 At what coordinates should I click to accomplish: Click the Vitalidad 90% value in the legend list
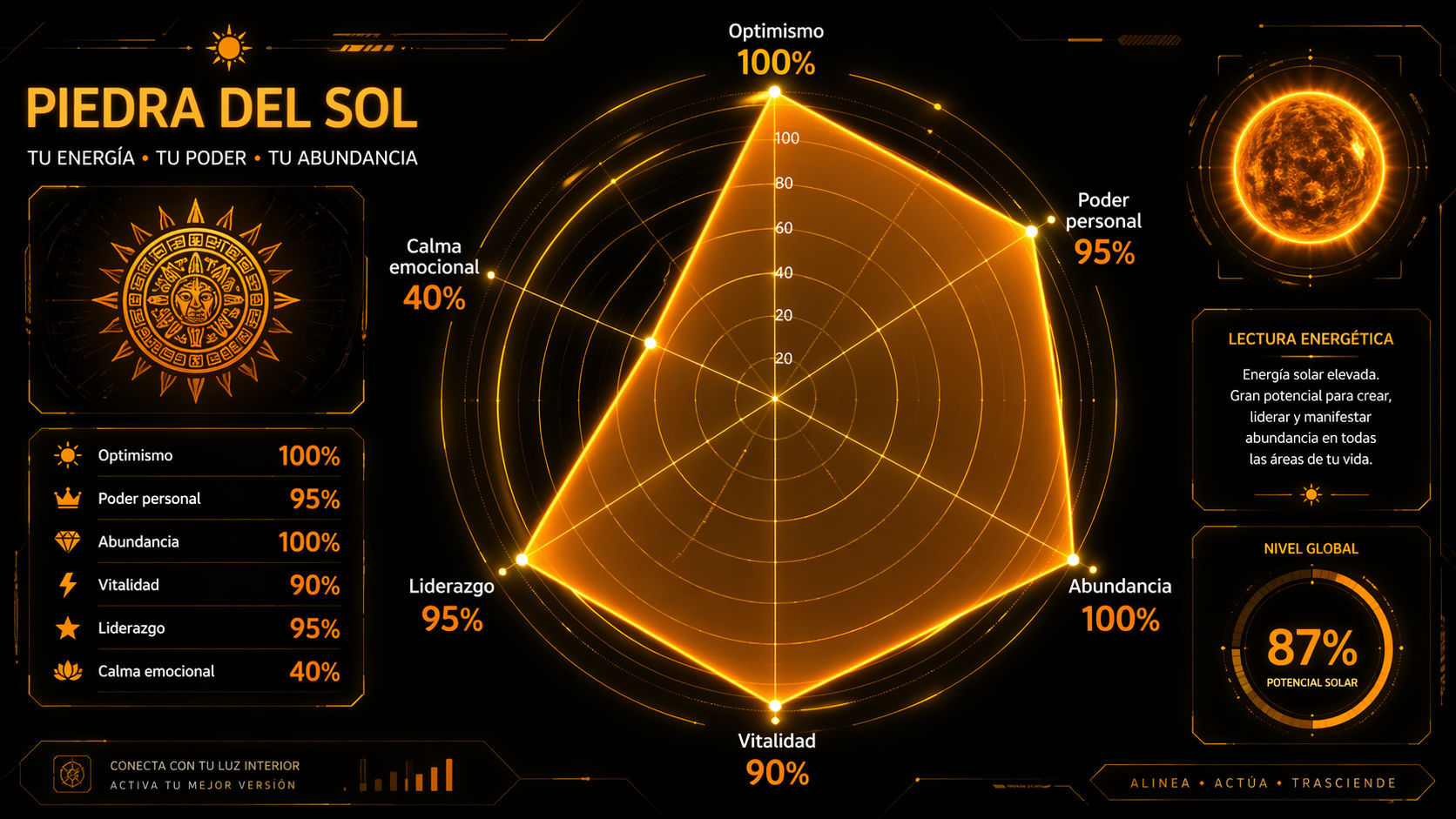pyautogui.click(x=315, y=585)
